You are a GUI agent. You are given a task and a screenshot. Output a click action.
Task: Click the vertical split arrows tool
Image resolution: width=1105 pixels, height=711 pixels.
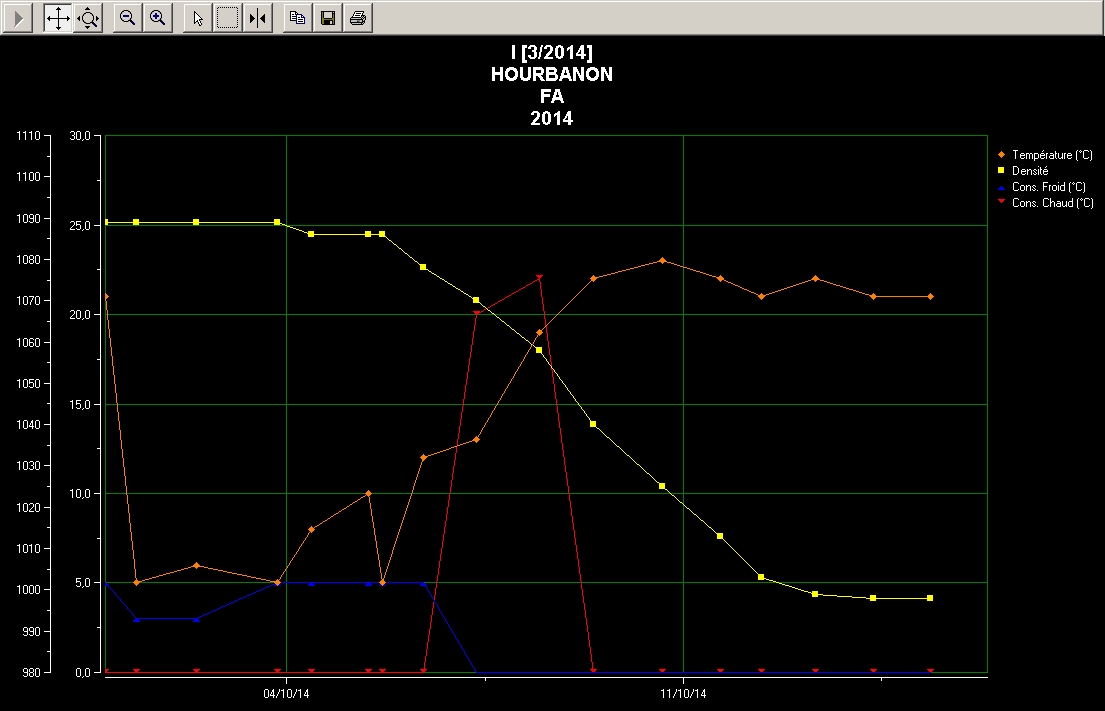pyautogui.click(x=258, y=18)
